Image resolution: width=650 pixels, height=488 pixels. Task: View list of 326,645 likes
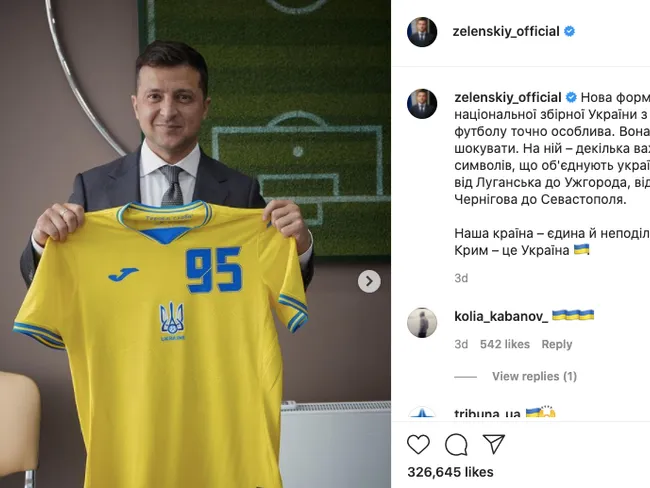(x=450, y=472)
